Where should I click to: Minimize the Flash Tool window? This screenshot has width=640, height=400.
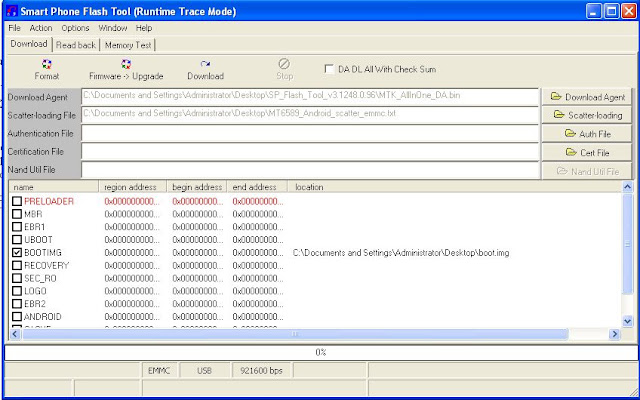click(594, 11)
